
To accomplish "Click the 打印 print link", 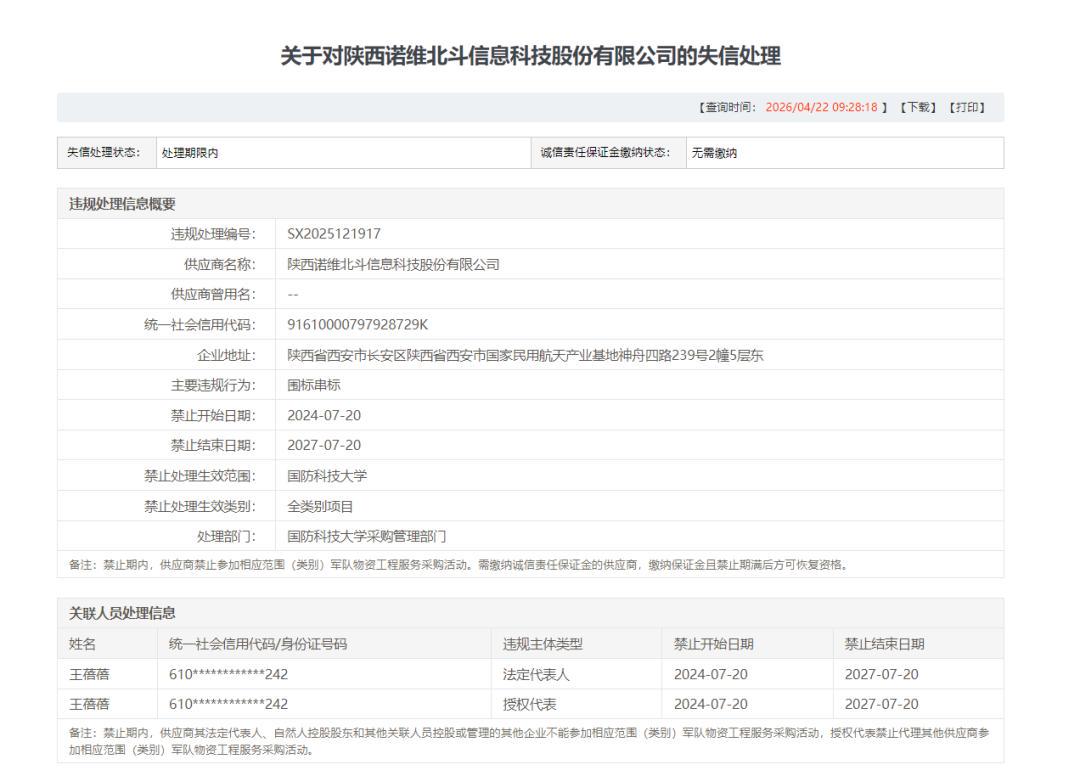I will (x=966, y=108).
